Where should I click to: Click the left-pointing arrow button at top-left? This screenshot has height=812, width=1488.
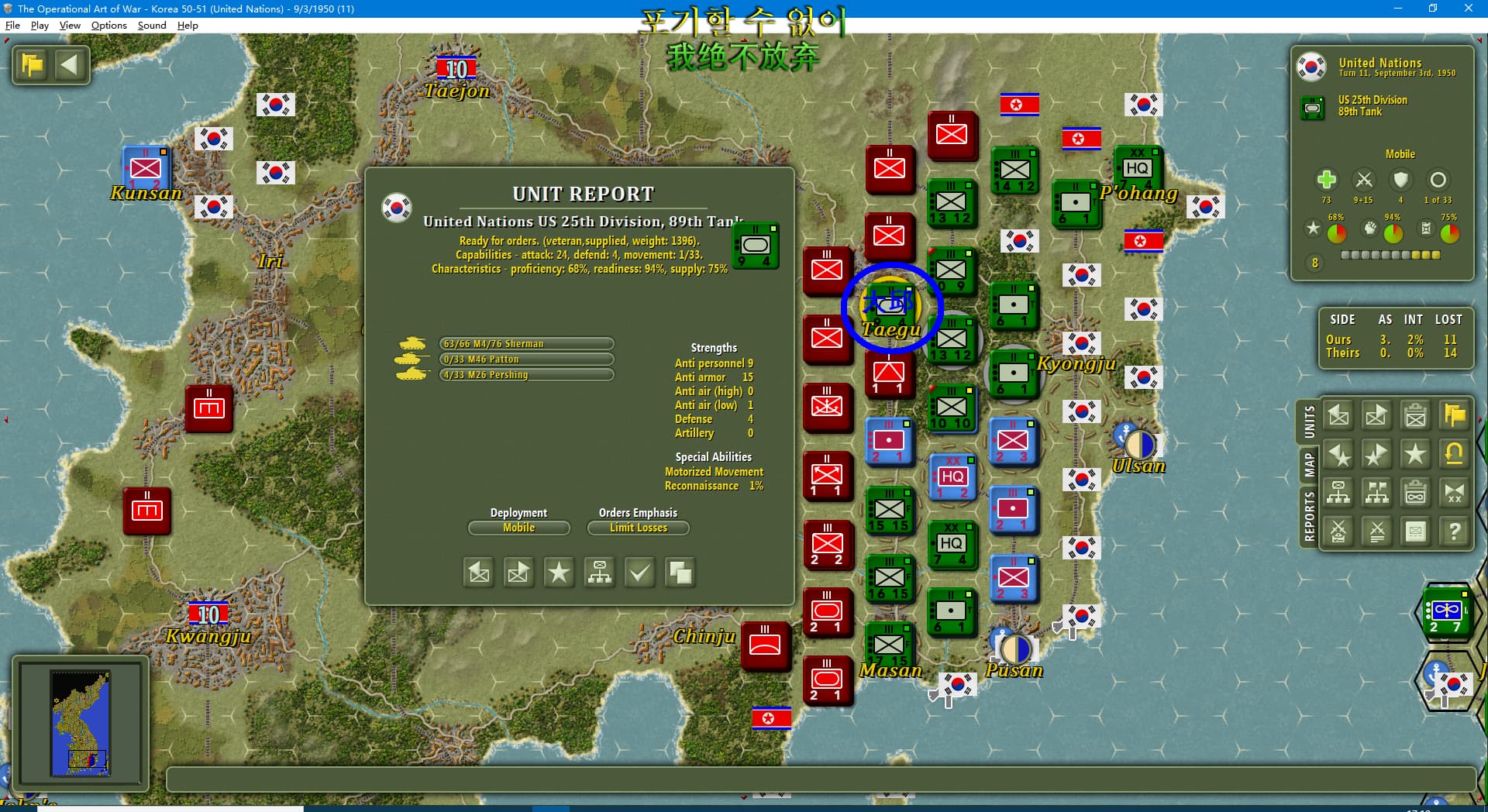70,64
